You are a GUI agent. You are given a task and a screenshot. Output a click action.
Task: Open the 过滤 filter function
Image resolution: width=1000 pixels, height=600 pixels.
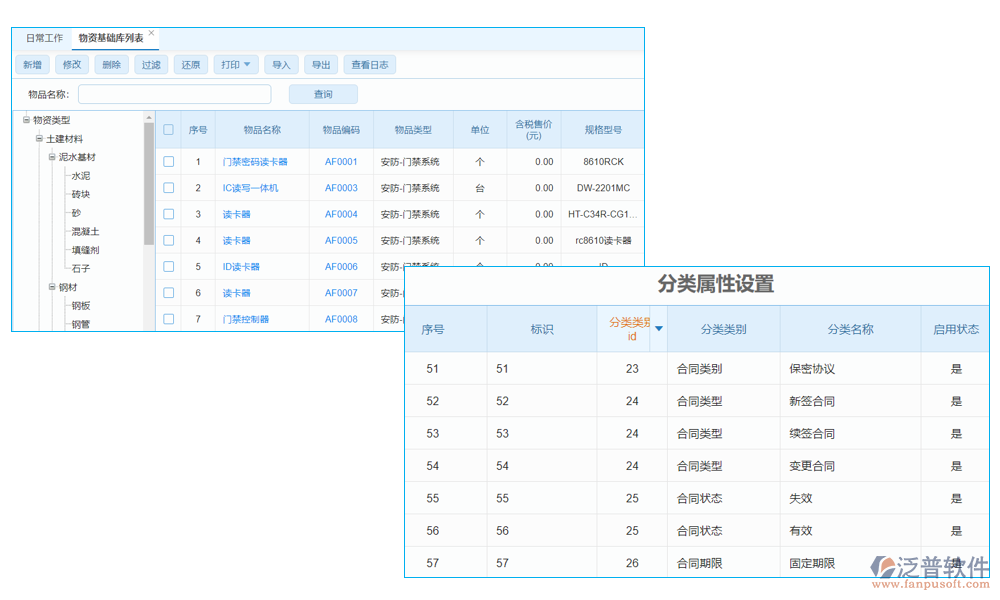[x=151, y=63]
